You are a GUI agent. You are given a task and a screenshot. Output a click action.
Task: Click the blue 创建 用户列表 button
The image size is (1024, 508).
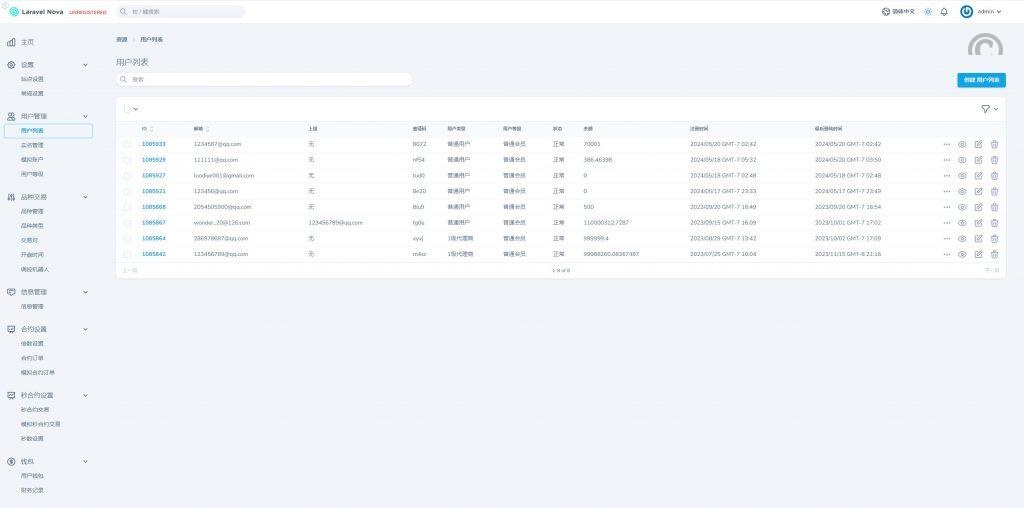(980, 79)
